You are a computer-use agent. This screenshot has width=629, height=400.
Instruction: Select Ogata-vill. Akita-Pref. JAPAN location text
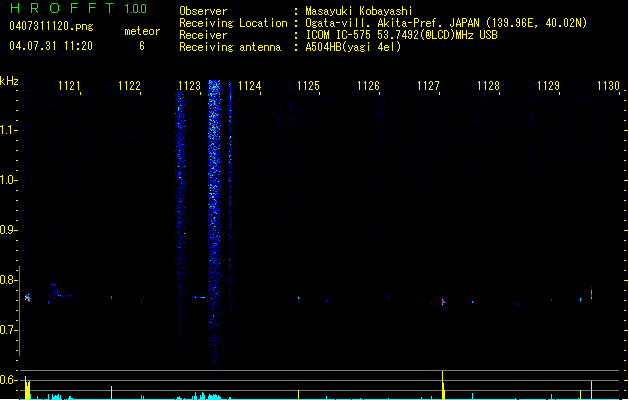[x=446, y=23]
